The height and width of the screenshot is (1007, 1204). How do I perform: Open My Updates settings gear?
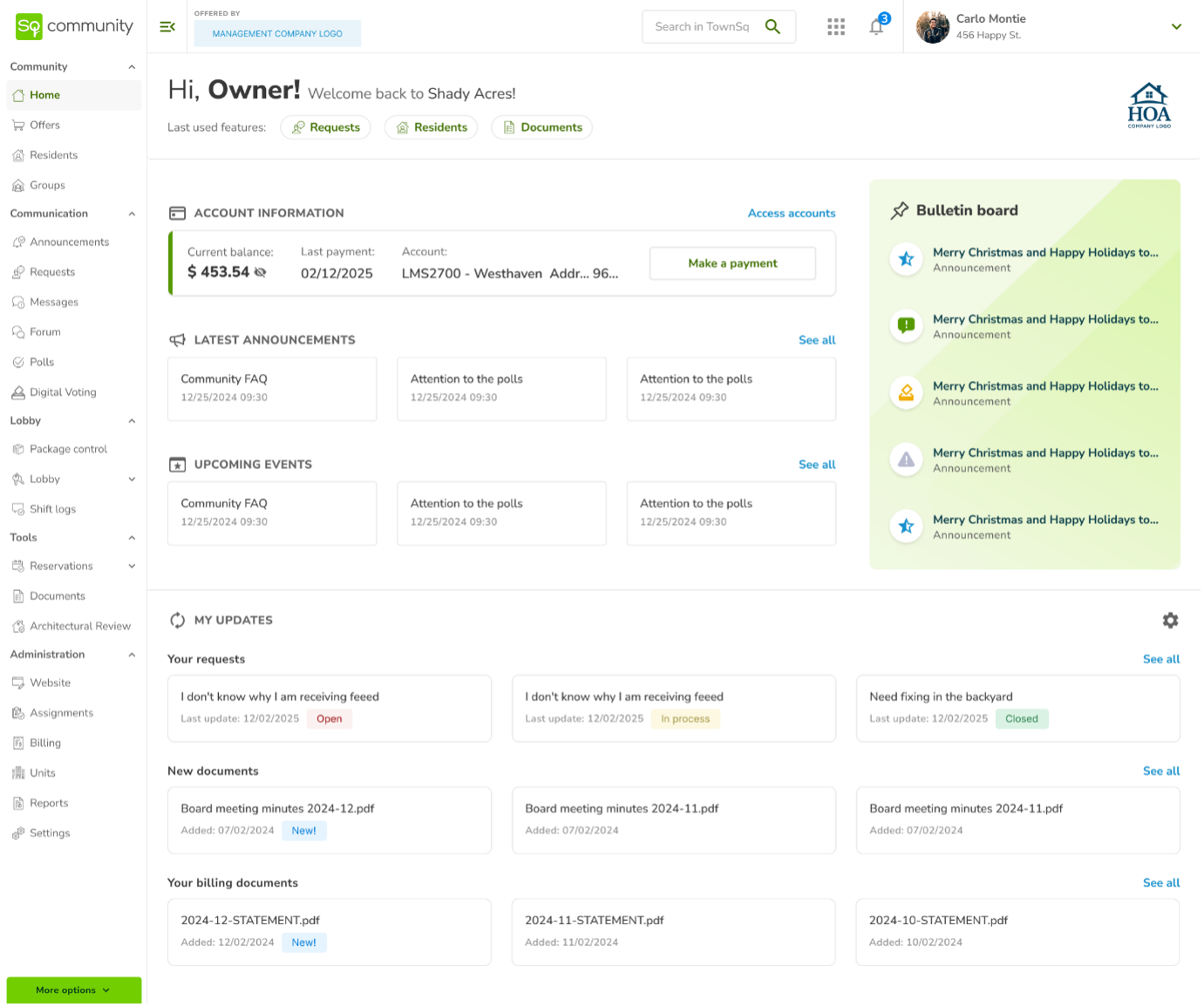(x=1170, y=620)
